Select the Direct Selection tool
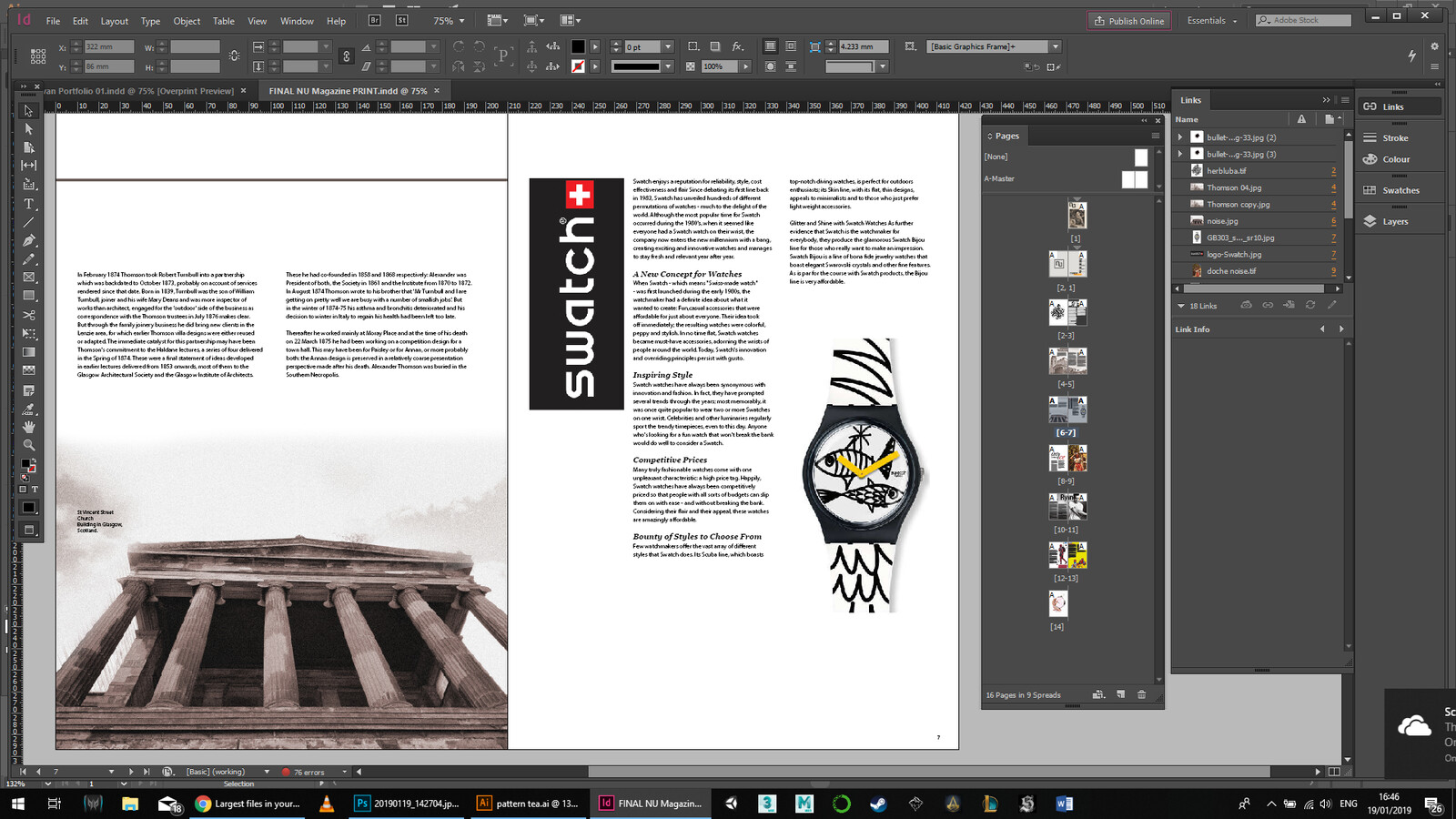 pos(28,128)
